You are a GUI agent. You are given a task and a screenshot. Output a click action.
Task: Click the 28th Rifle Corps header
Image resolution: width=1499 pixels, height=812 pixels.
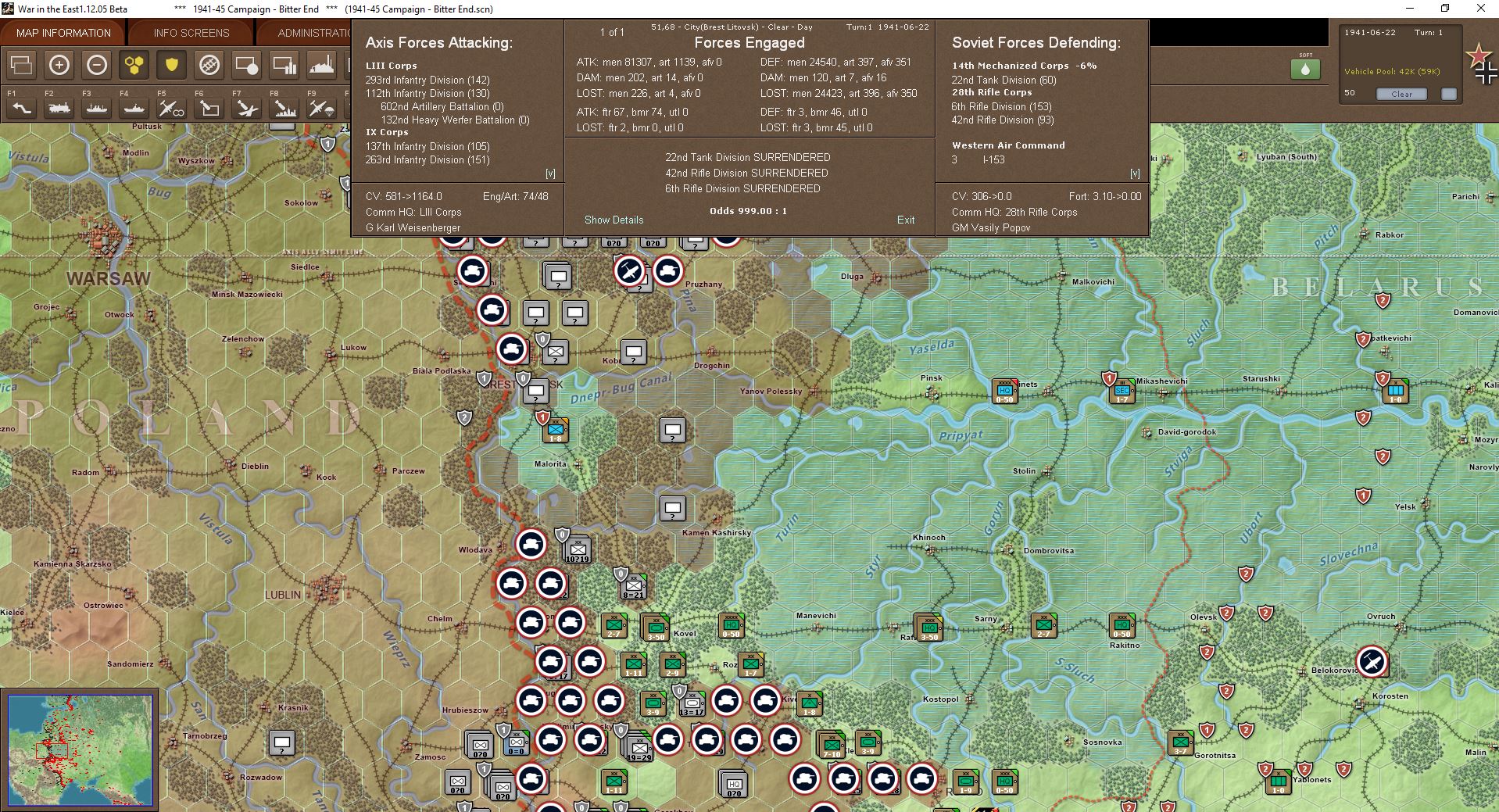992,92
